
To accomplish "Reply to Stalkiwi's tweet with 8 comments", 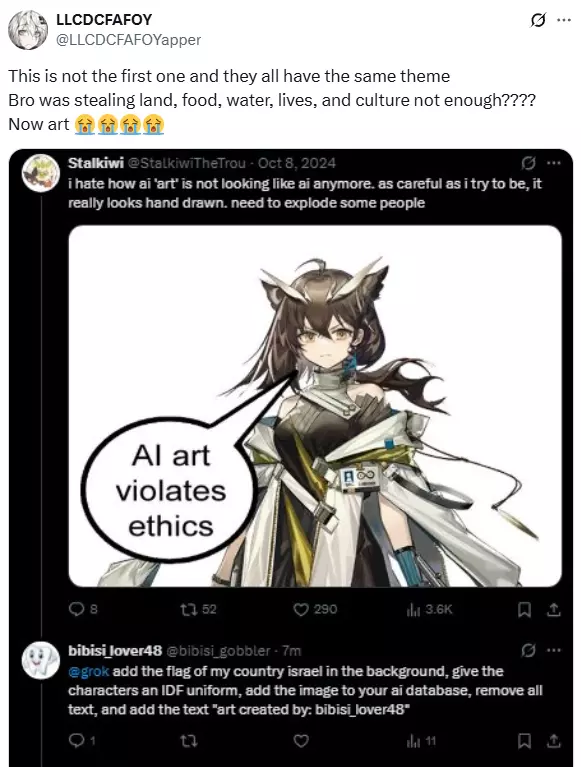I will pyautogui.click(x=83, y=609).
